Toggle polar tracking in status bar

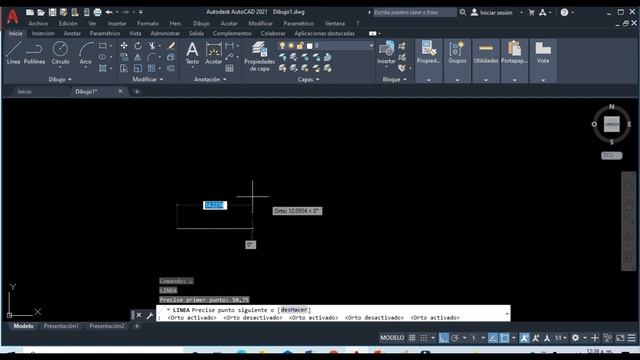point(455,338)
